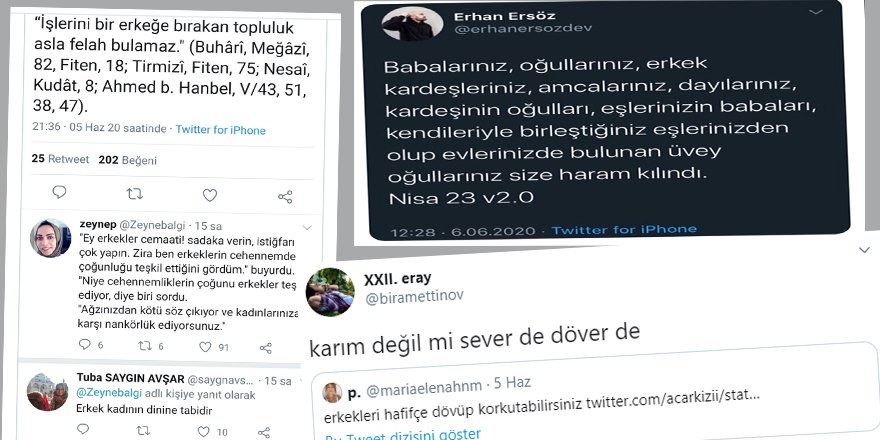Open @Zeynebalgi mention in Tuba's reply
The image size is (880, 440).
tap(109, 394)
